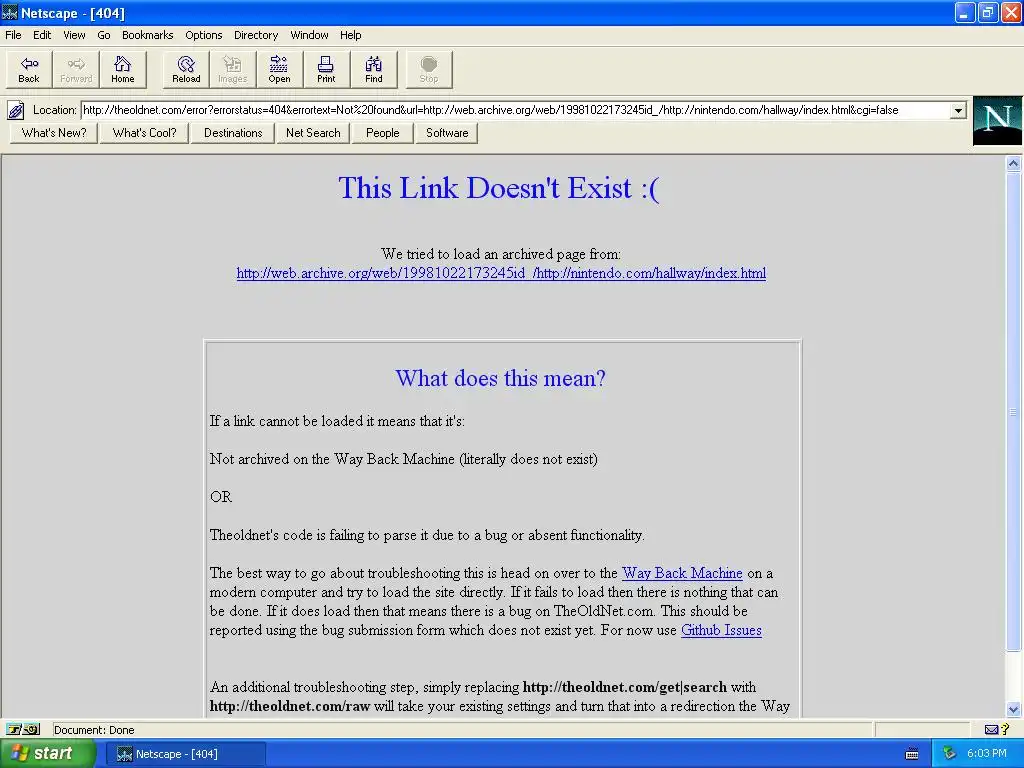Click the vertical scrollbar down arrow
Viewport: 1024px width, 768px height.
[x=1013, y=709]
